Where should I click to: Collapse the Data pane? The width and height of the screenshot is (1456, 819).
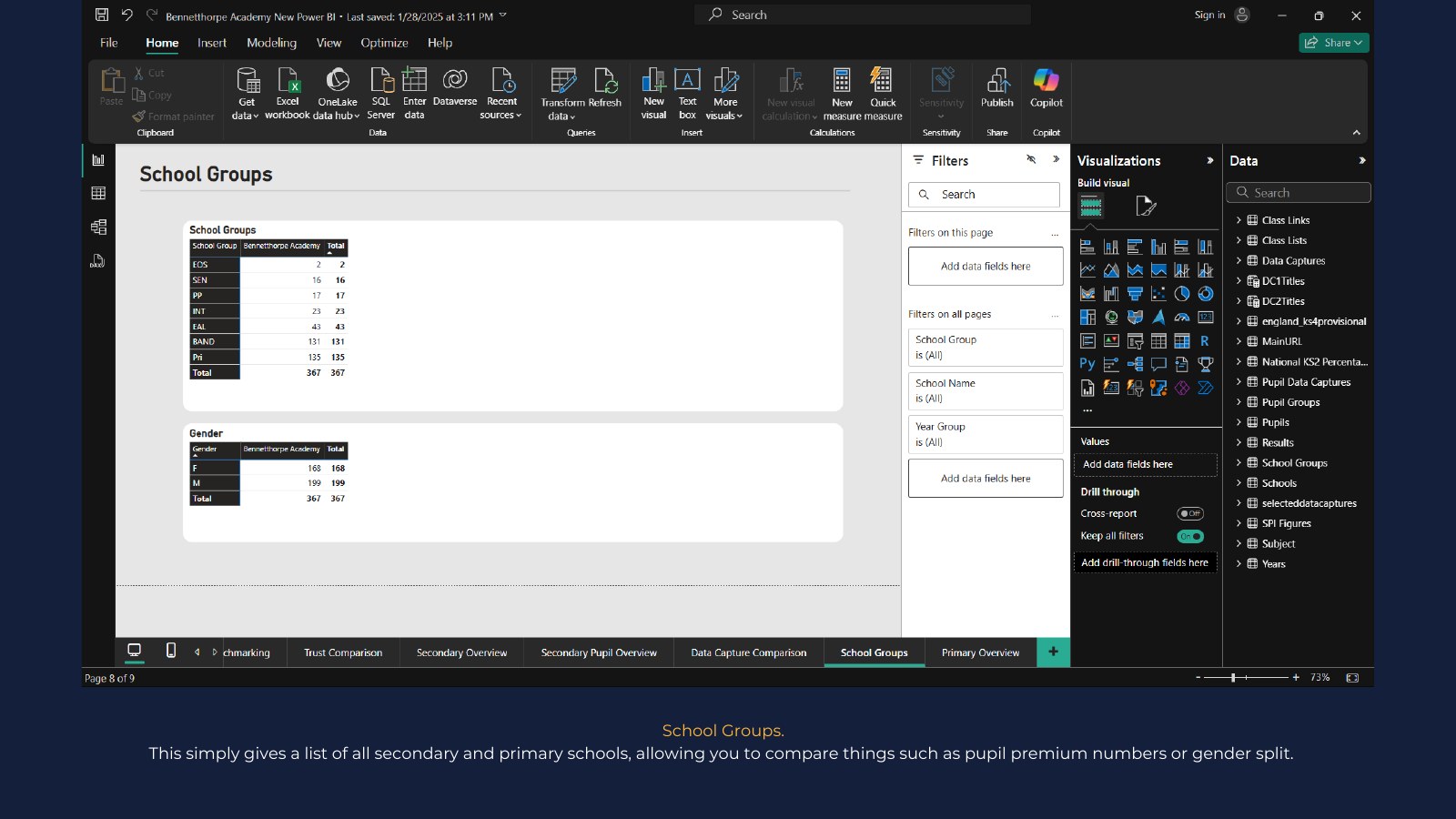tap(1362, 160)
